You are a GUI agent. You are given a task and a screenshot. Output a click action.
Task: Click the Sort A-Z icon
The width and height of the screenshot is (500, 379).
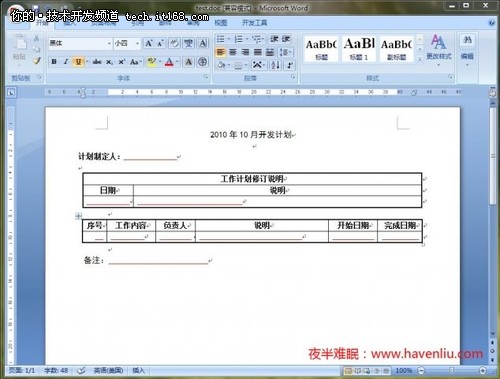tap(275, 65)
